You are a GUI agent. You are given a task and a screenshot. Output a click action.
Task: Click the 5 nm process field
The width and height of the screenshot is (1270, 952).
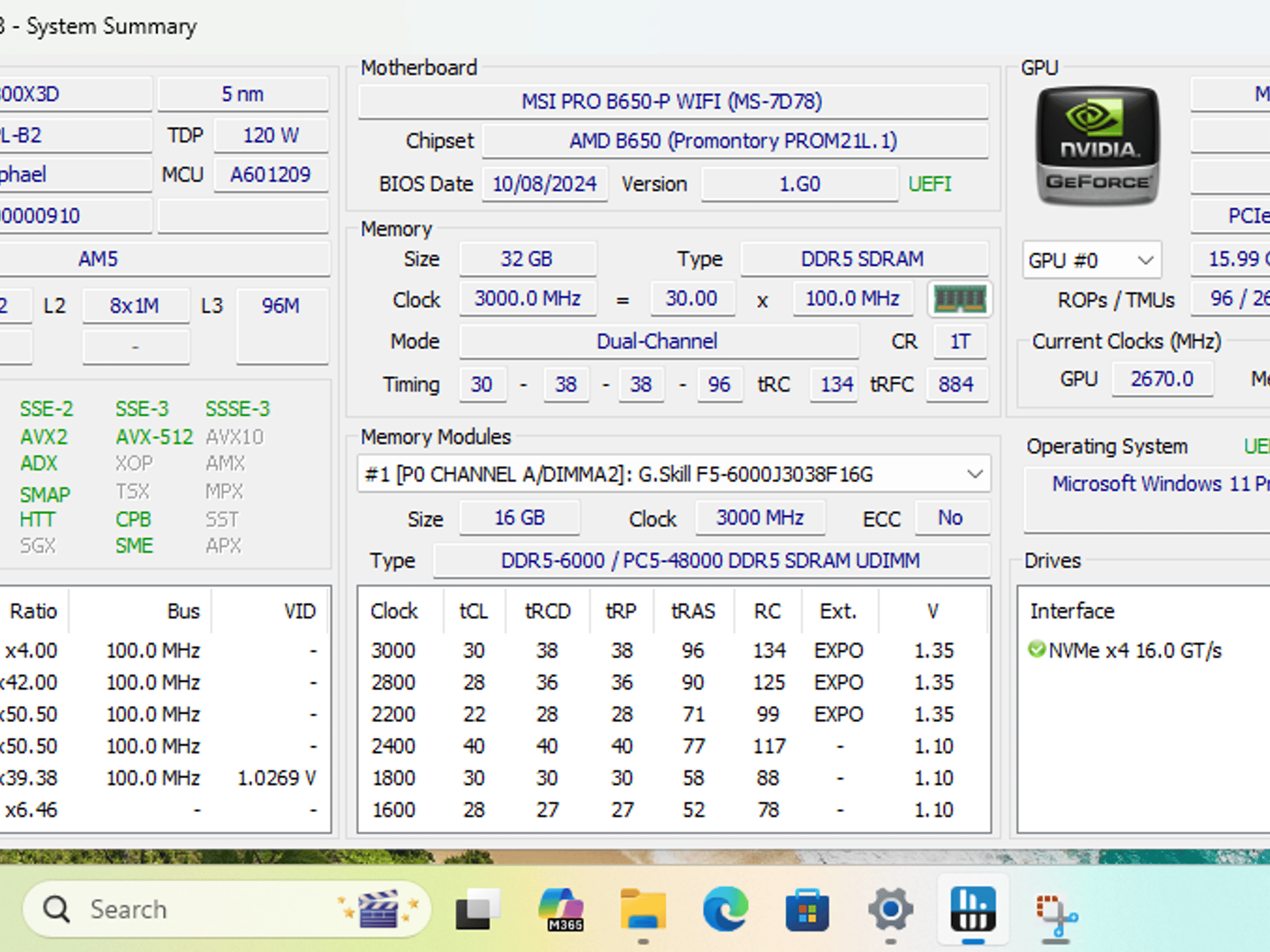(242, 94)
